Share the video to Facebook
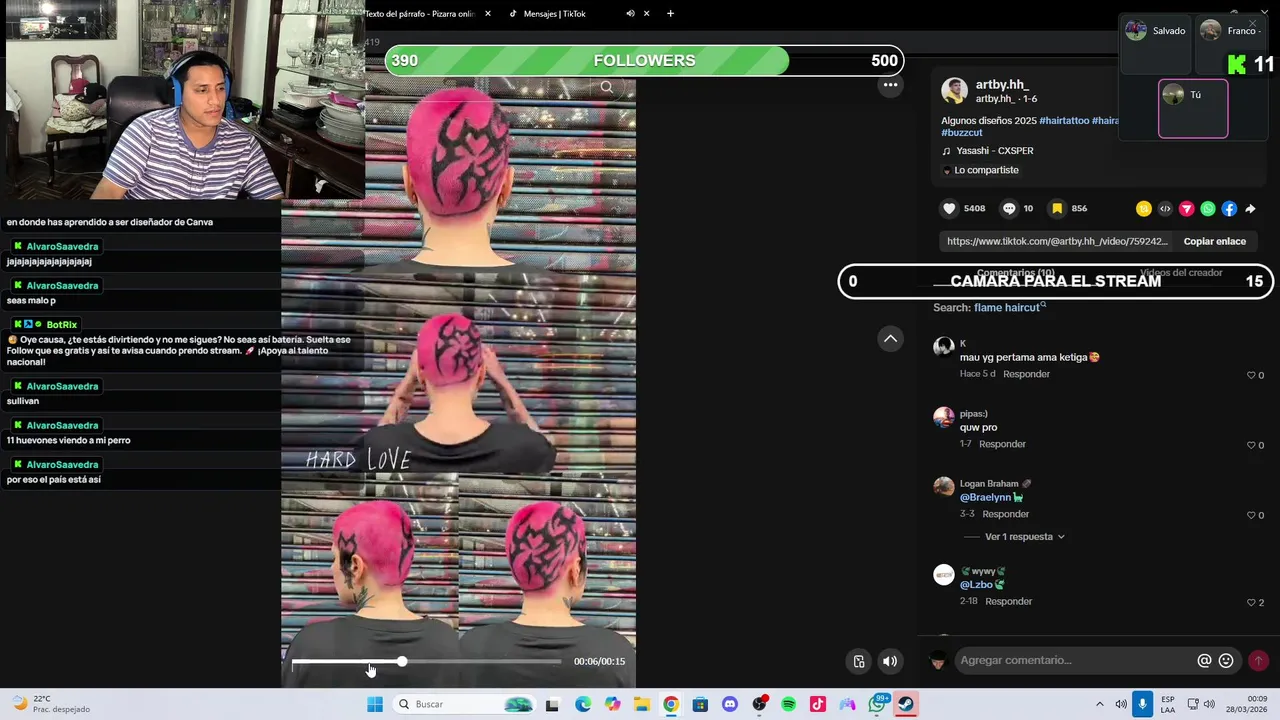1280x720 pixels. coord(1229,209)
